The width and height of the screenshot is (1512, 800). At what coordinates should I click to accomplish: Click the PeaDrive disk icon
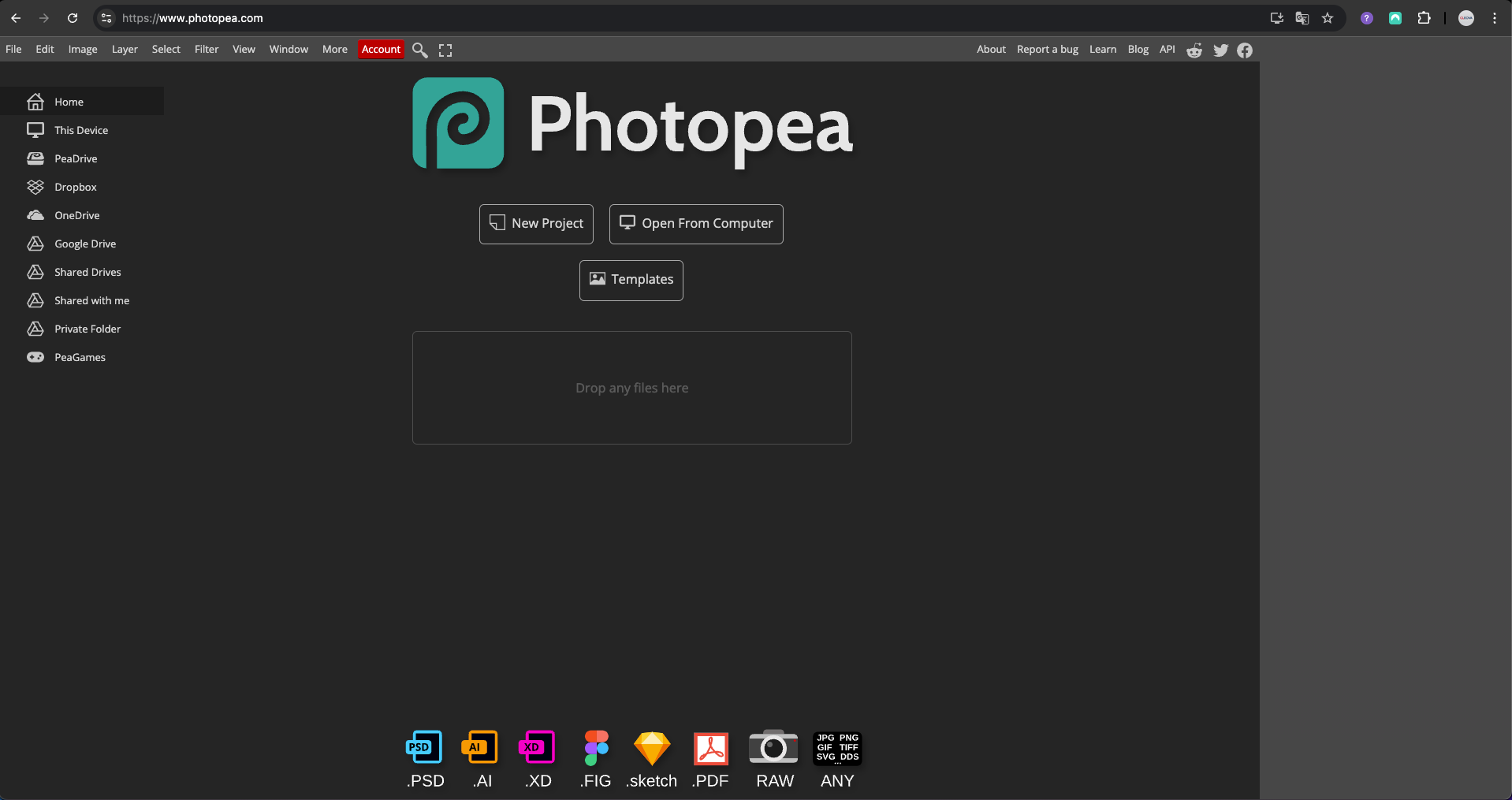[x=35, y=158]
